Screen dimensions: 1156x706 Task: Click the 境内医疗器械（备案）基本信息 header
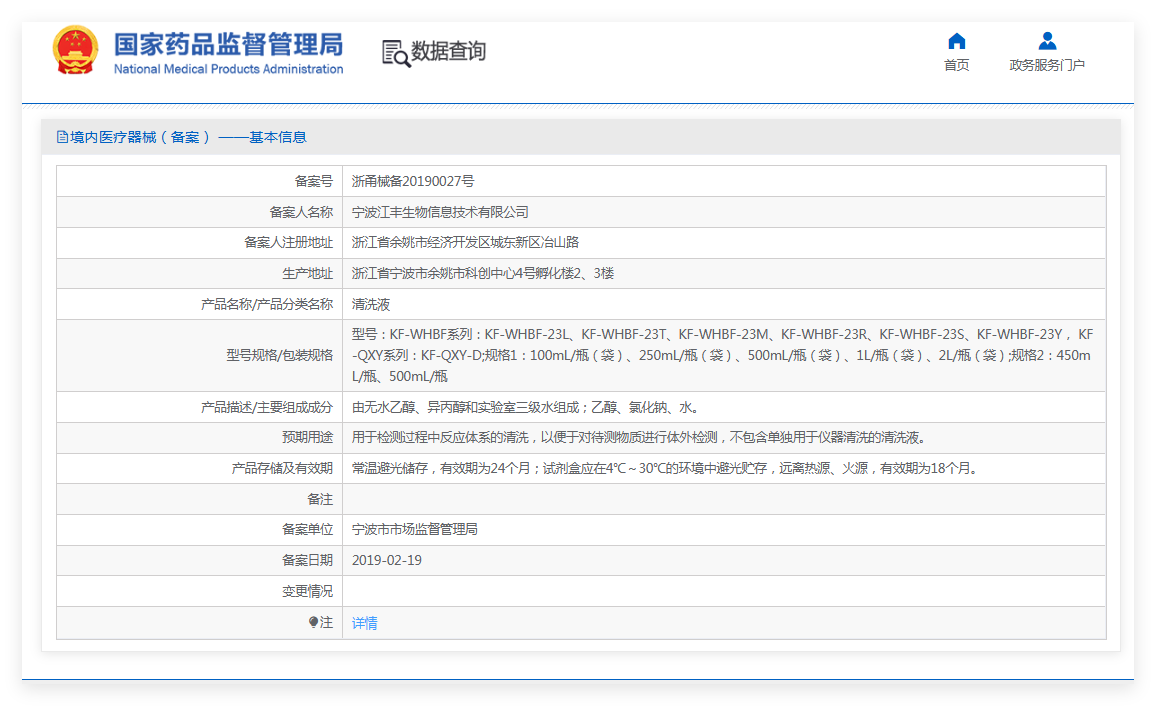tap(181, 137)
